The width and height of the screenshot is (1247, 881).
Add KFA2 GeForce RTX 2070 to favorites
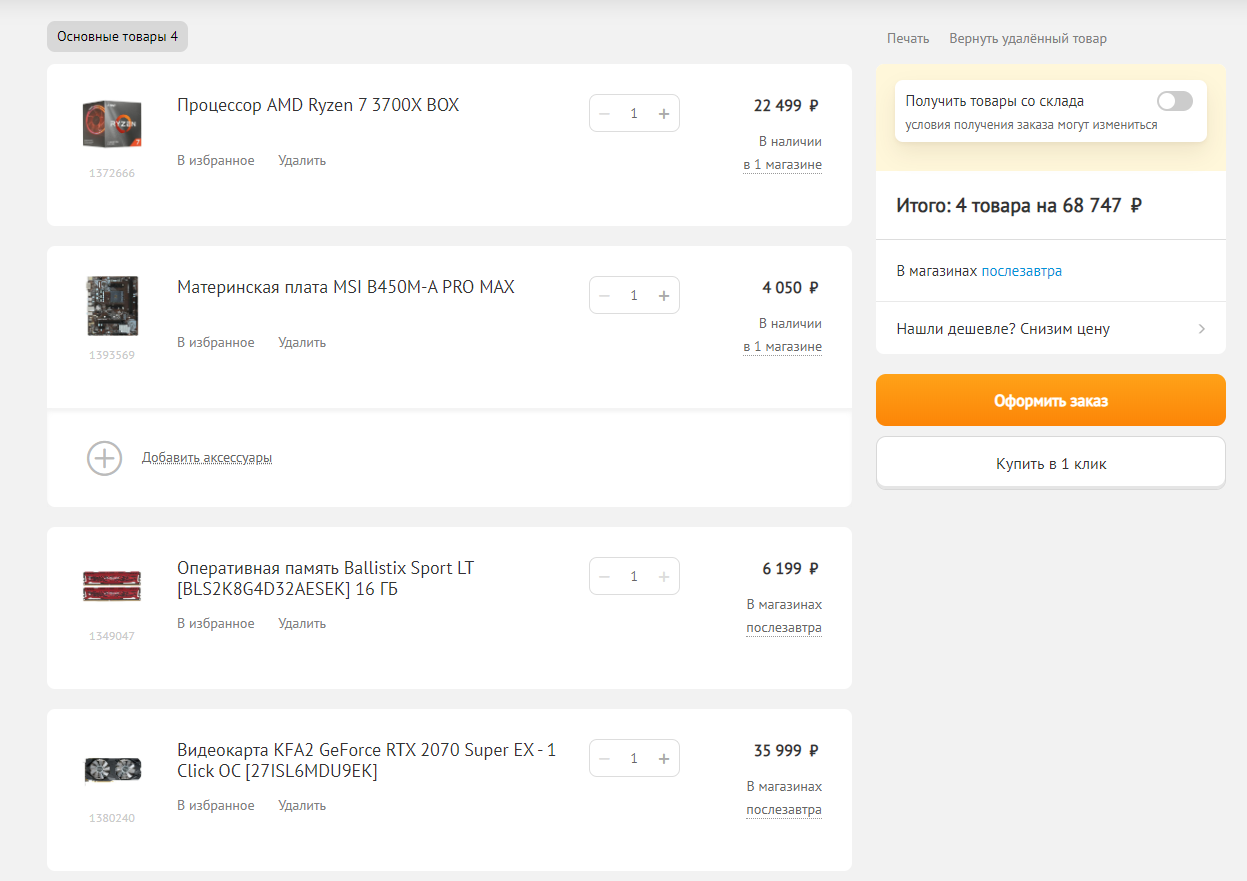pos(216,805)
